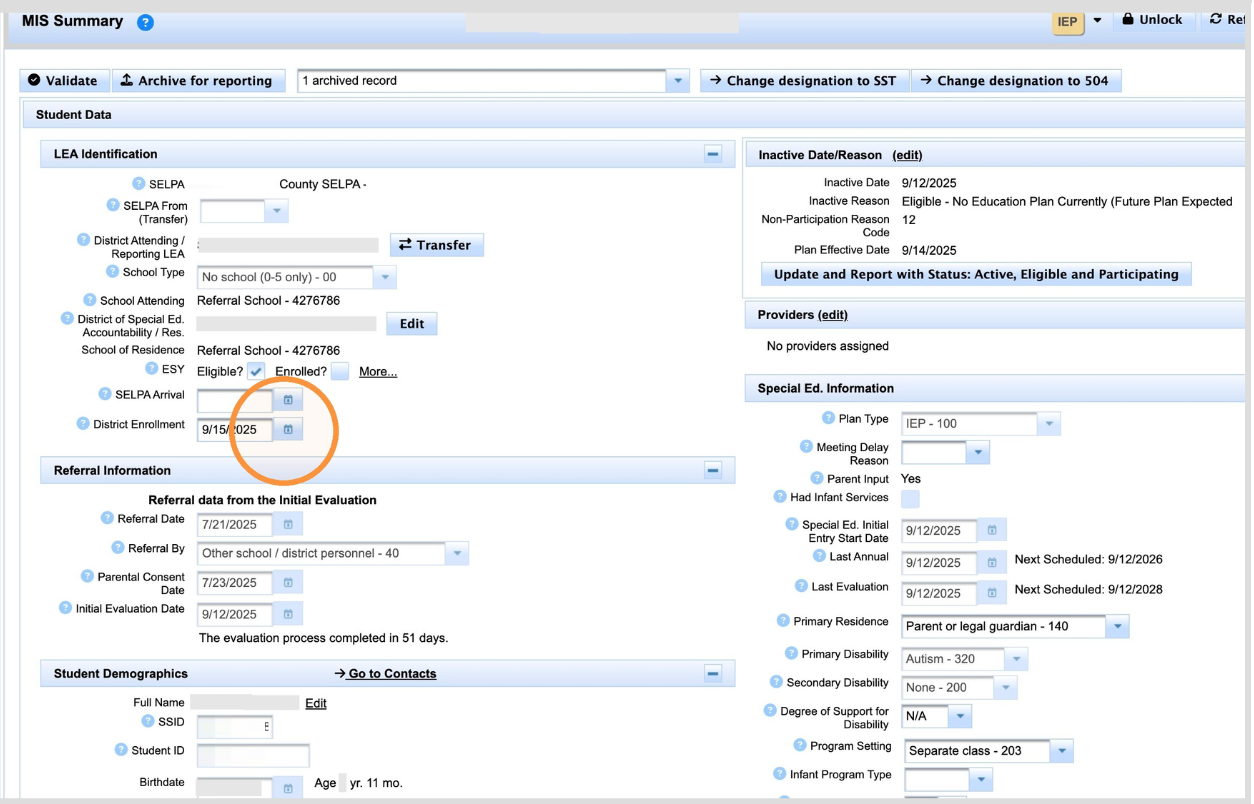Open the Student ID help icon
This screenshot has height=804, width=1254.
[x=121, y=750]
